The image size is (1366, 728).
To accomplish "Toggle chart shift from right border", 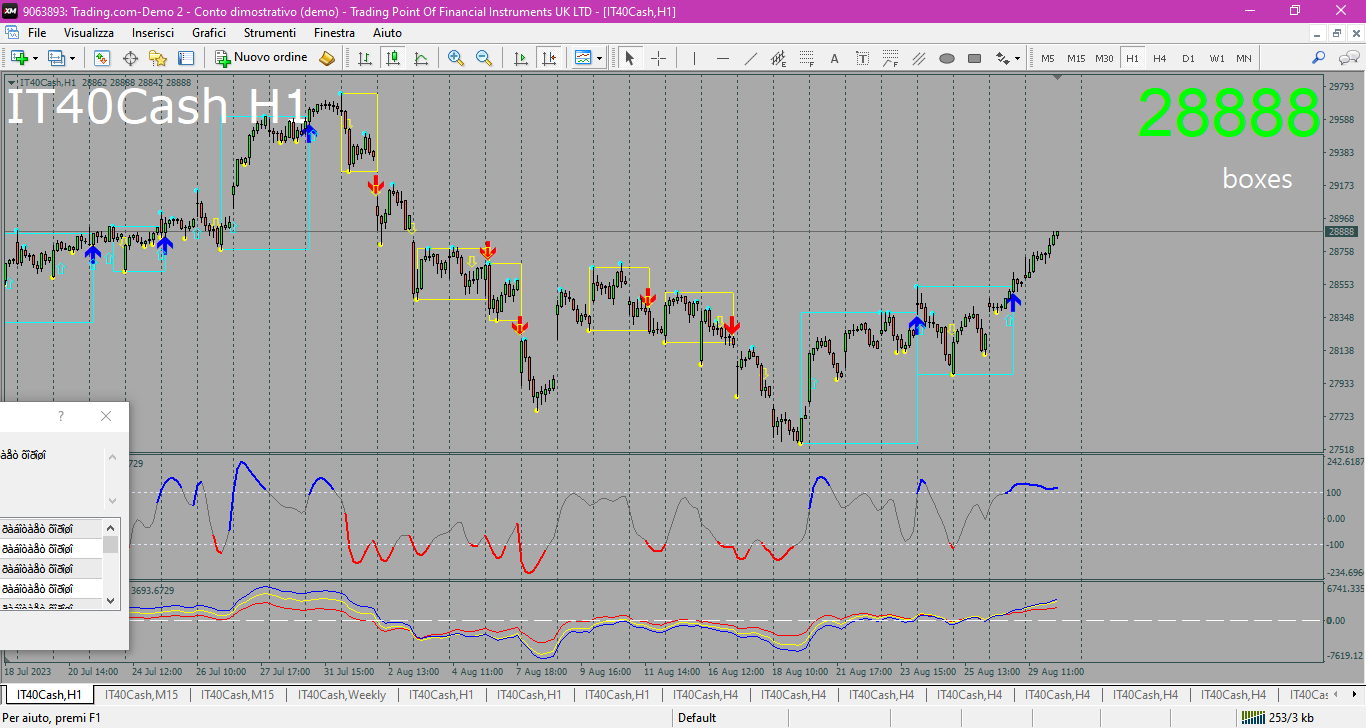I will [548, 58].
